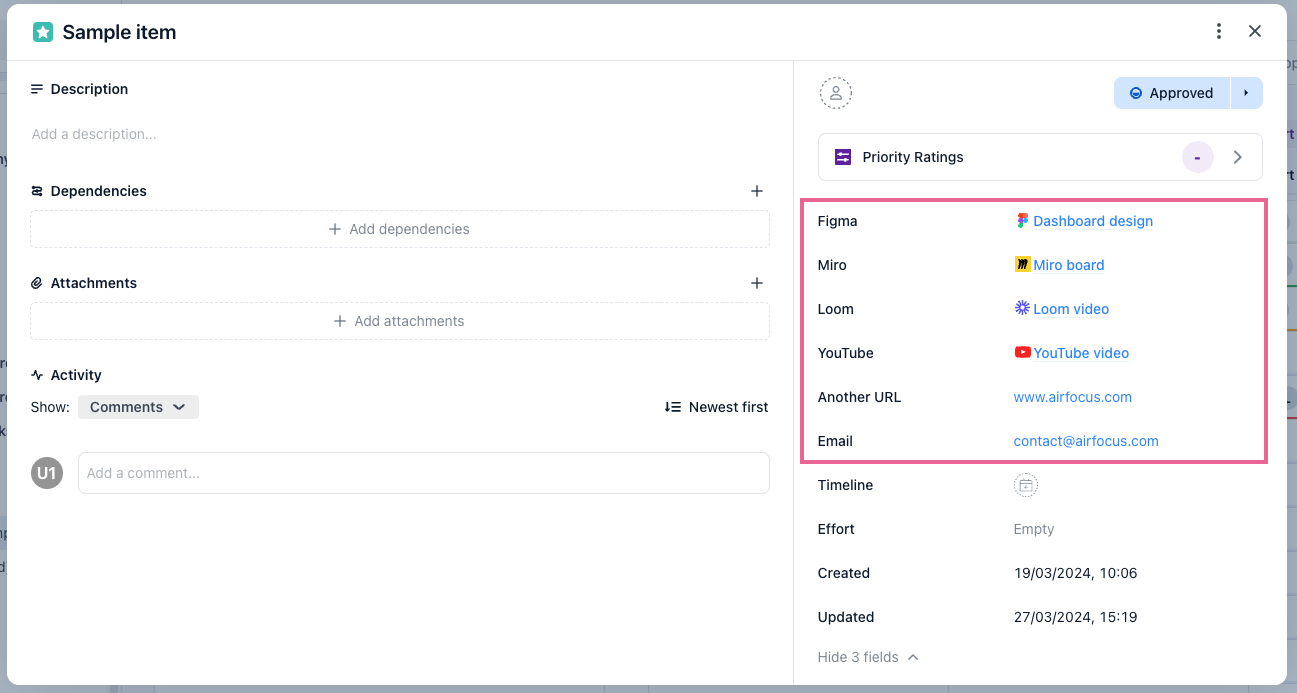The width and height of the screenshot is (1297, 693).
Task: Click the Add a comment input
Action: 424,473
